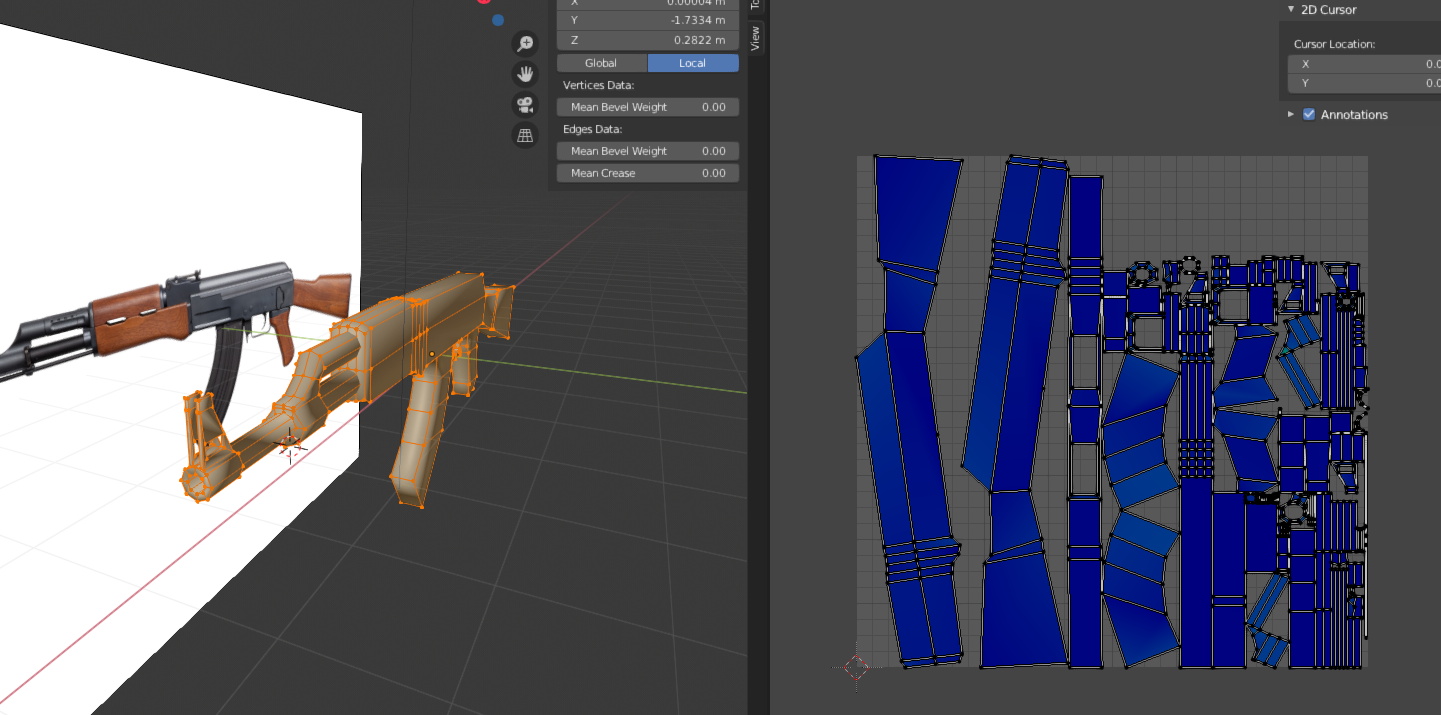Image resolution: width=1441 pixels, height=715 pixels.
Task: Click the hand pan view icon
Action: 525,74
